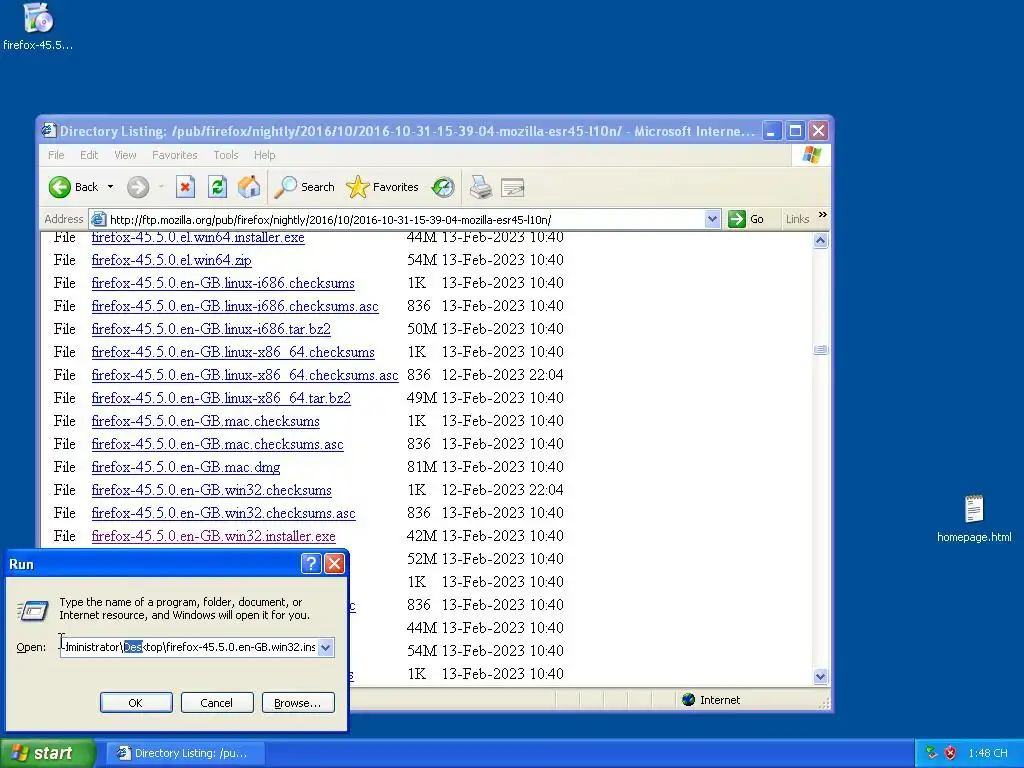The height and width of the screenshot is (768, 1024).
Task: Click the History clock icon
Action: (x=443, y=187)
